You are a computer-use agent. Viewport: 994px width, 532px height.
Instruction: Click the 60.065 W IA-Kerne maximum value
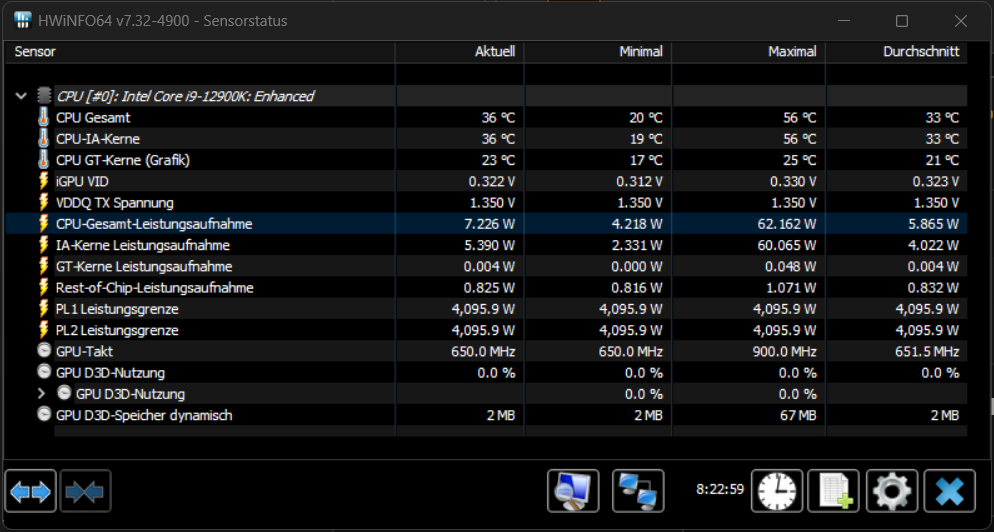point(787,245)
